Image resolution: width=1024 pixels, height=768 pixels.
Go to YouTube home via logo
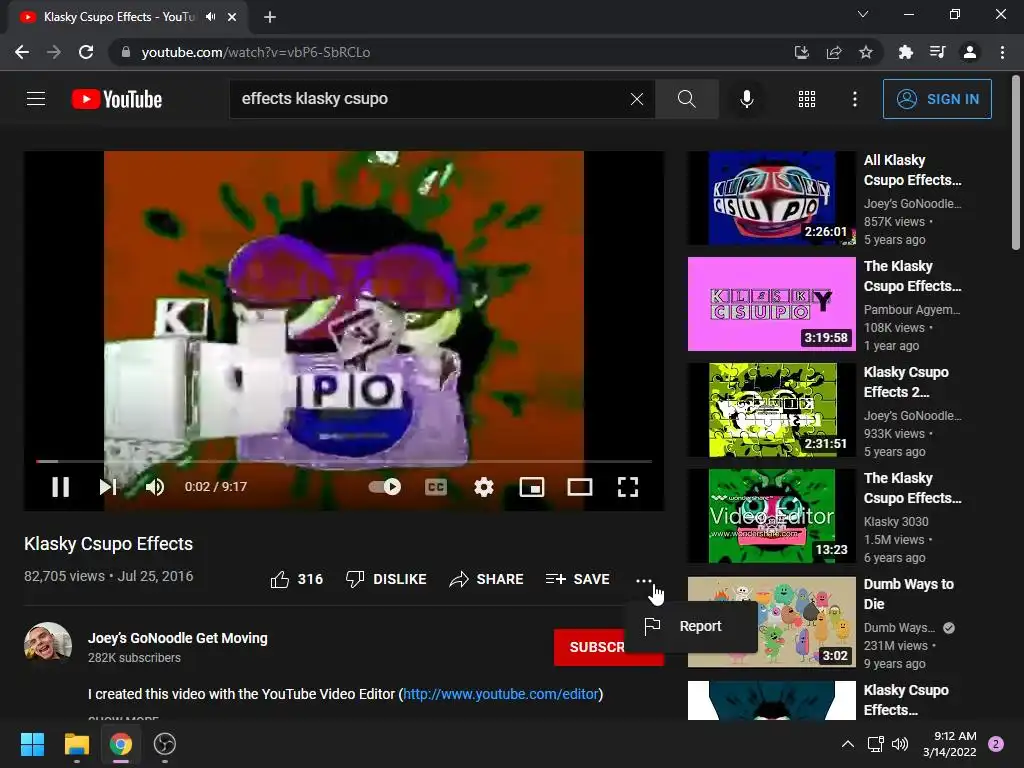click(x=117, y=99)
